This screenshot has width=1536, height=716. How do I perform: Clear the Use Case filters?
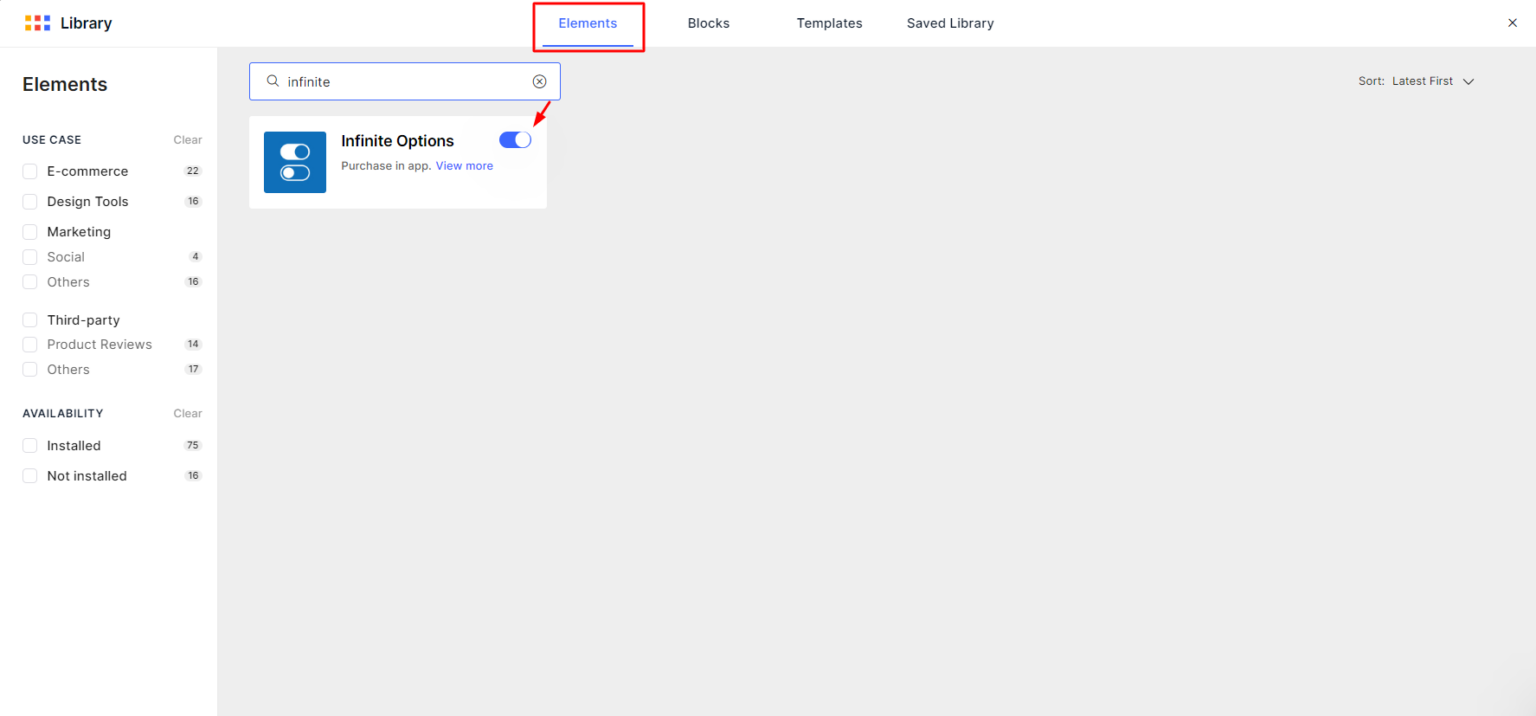[187, 140]
